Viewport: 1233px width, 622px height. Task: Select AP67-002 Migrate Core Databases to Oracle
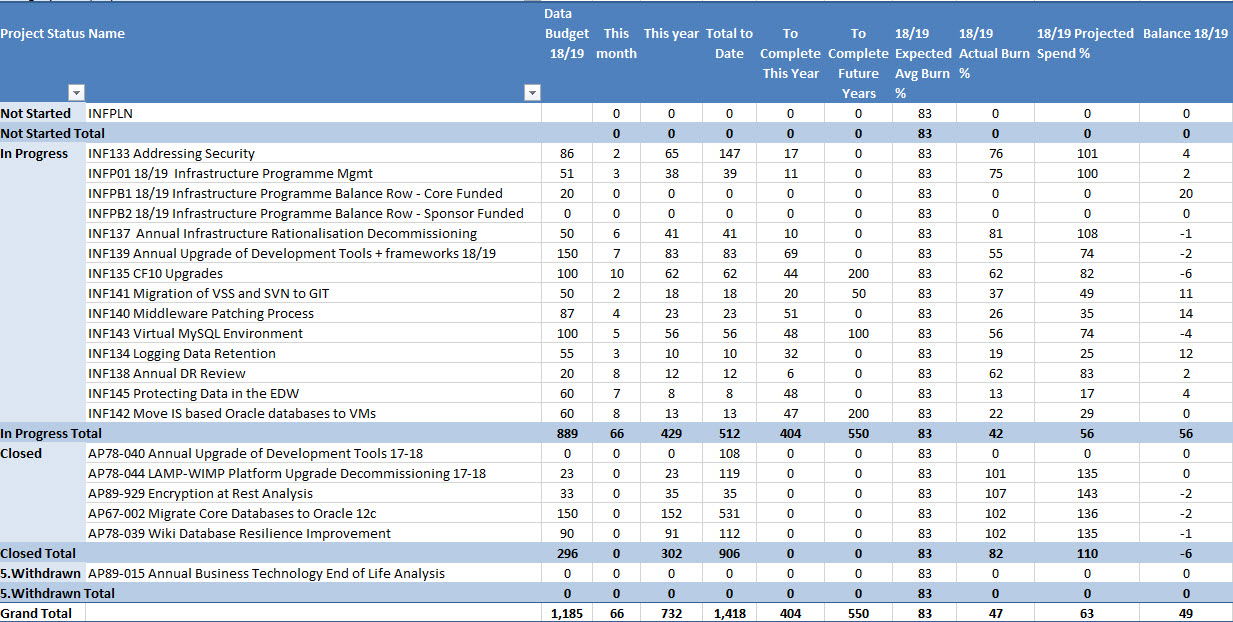231,513
